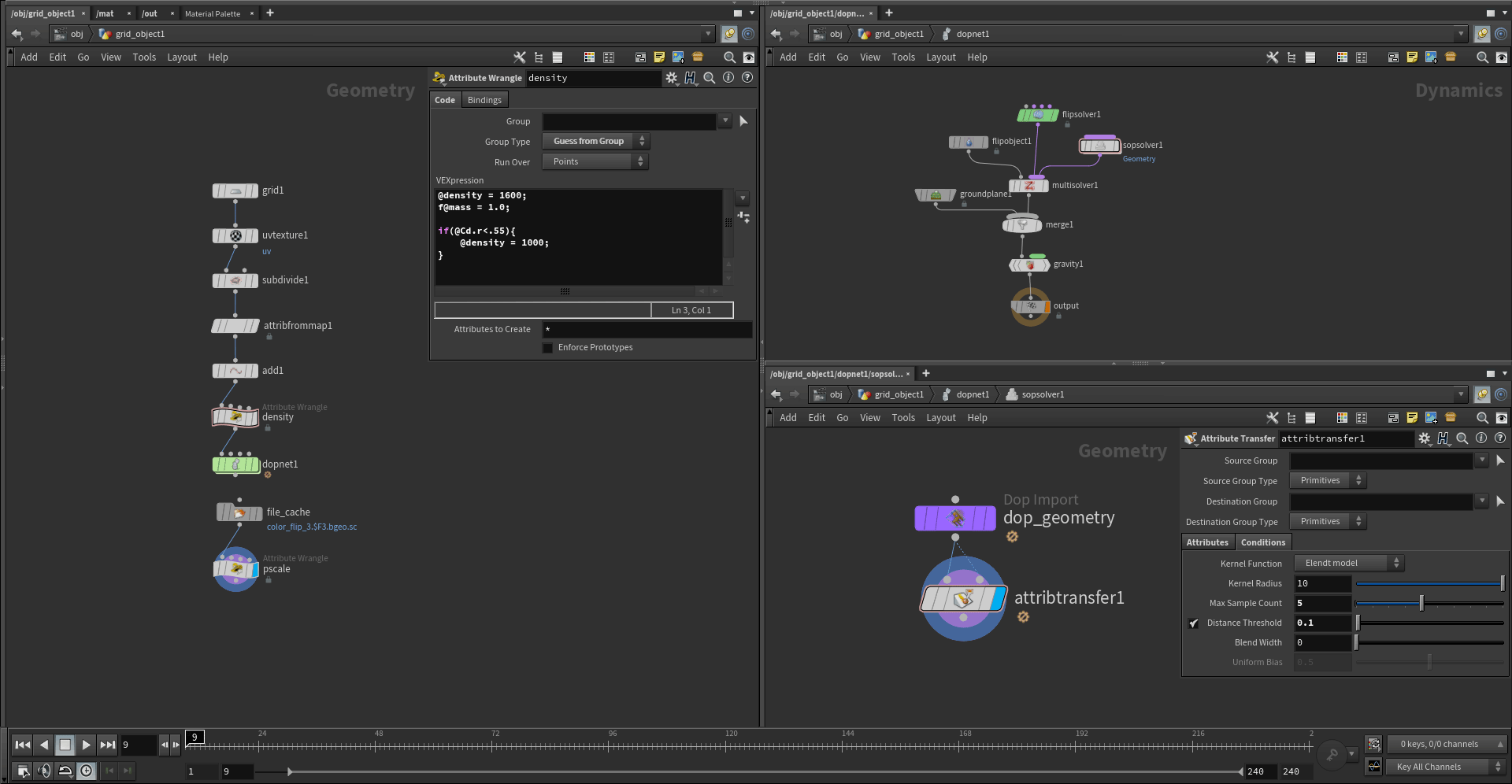Expand the Kernel Function dropdown
The width and height of the screenshot is (1512, 784).
pyautogui.click(x=1349, y=564)
